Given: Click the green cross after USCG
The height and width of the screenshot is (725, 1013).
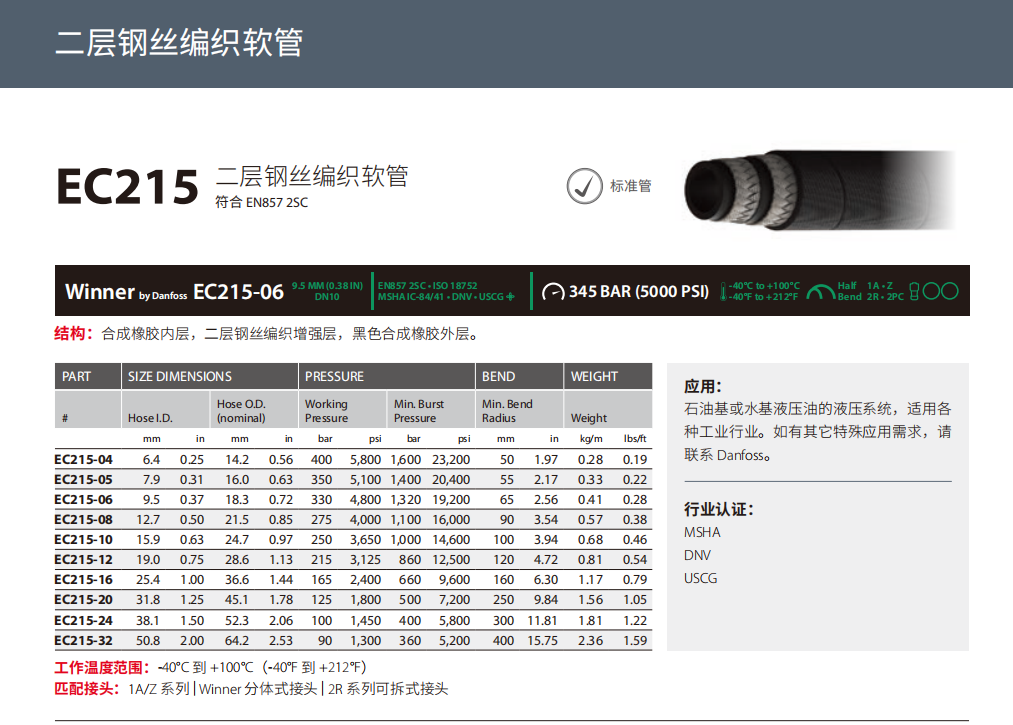Looking at the screenshot, I should click(510, 297).
